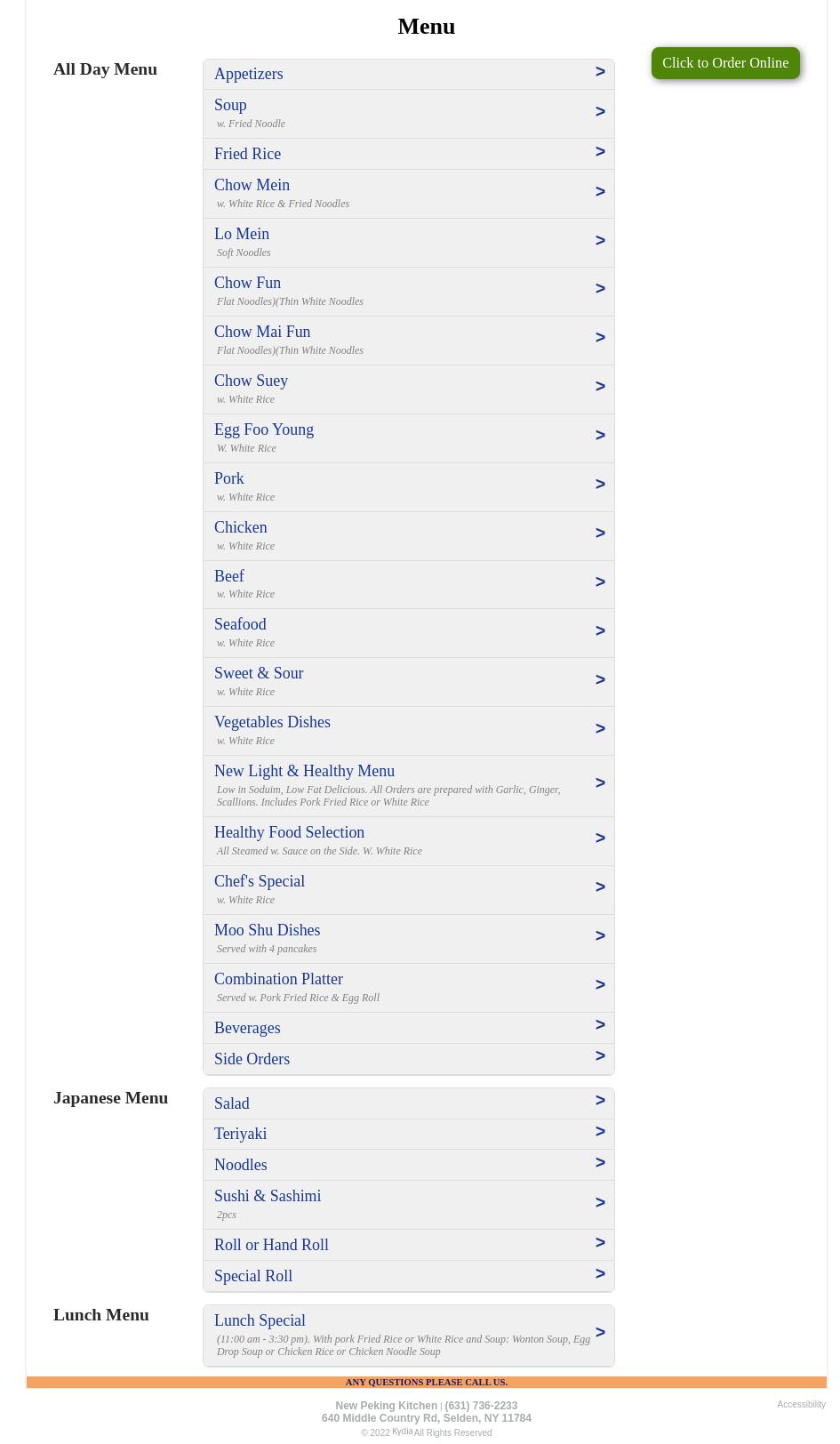840x1444 pixels.
Task: Expand the Appetizers chevron arrow
Action: click(600, 72)
